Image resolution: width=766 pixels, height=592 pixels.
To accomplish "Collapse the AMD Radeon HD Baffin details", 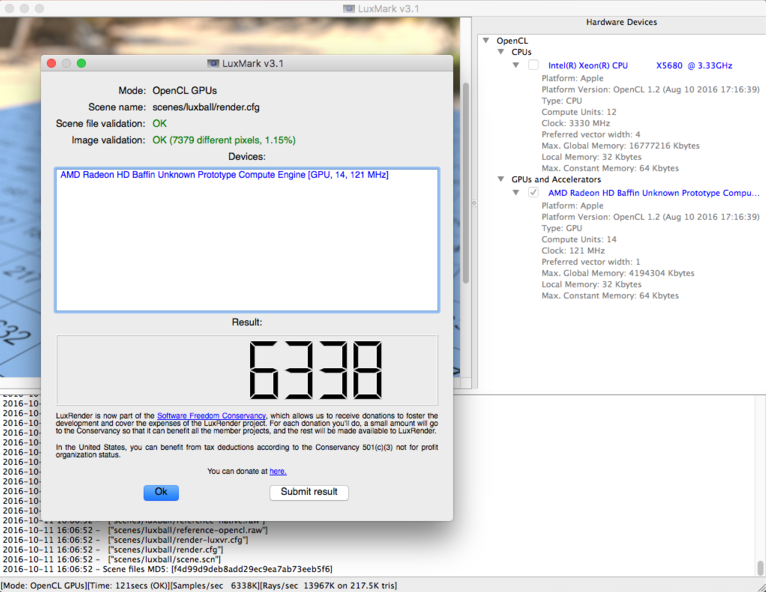I will (516, 192).
